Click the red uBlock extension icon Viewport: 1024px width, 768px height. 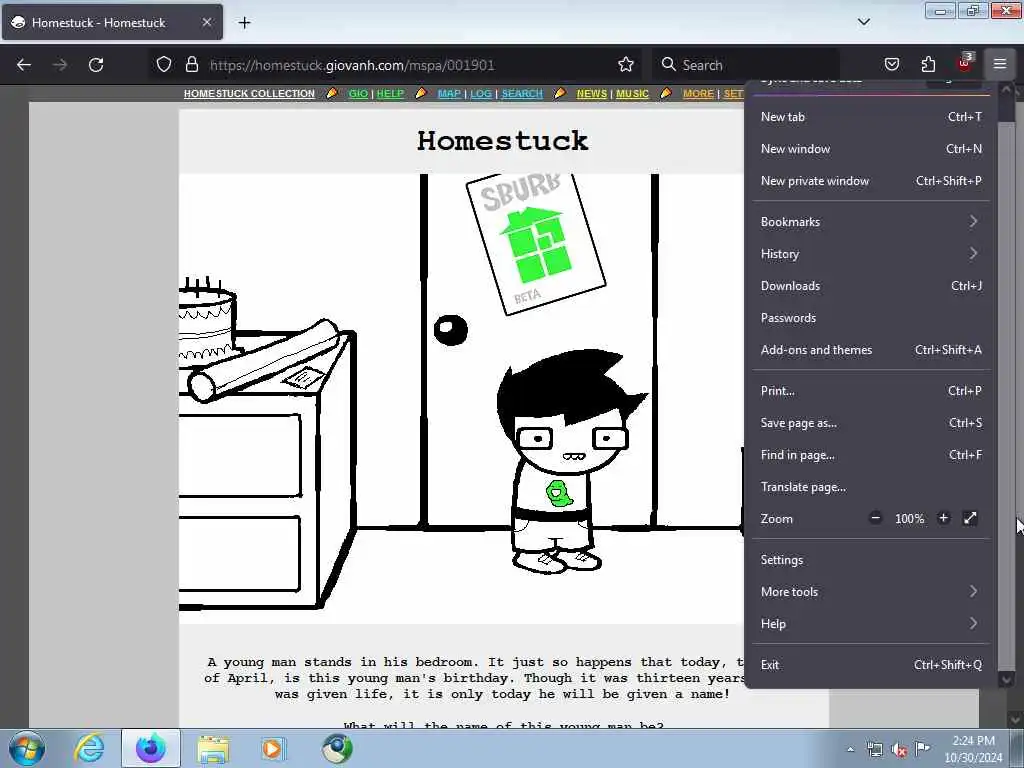(x=964, y=63)
